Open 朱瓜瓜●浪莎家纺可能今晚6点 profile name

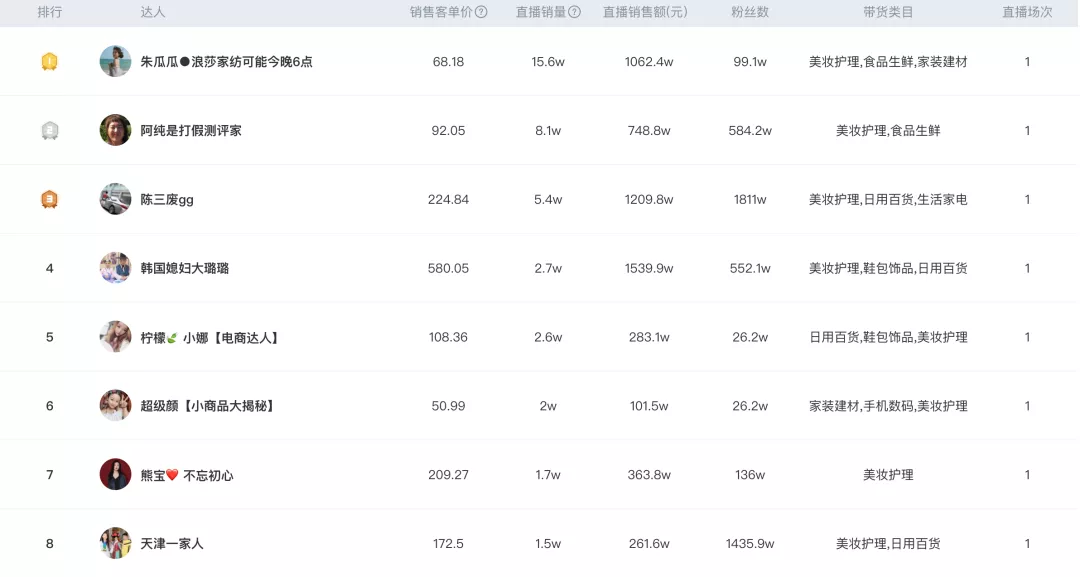click(227, 62)
